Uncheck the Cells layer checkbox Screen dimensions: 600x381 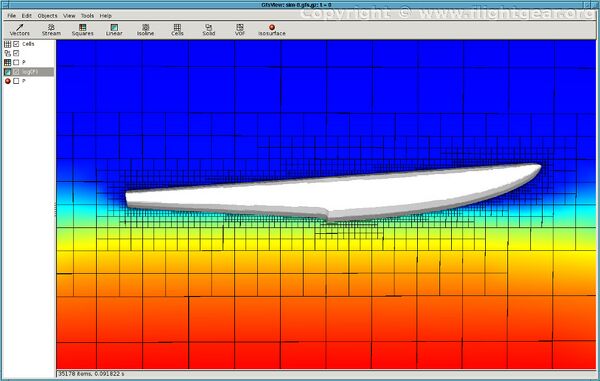click(16, 44)
